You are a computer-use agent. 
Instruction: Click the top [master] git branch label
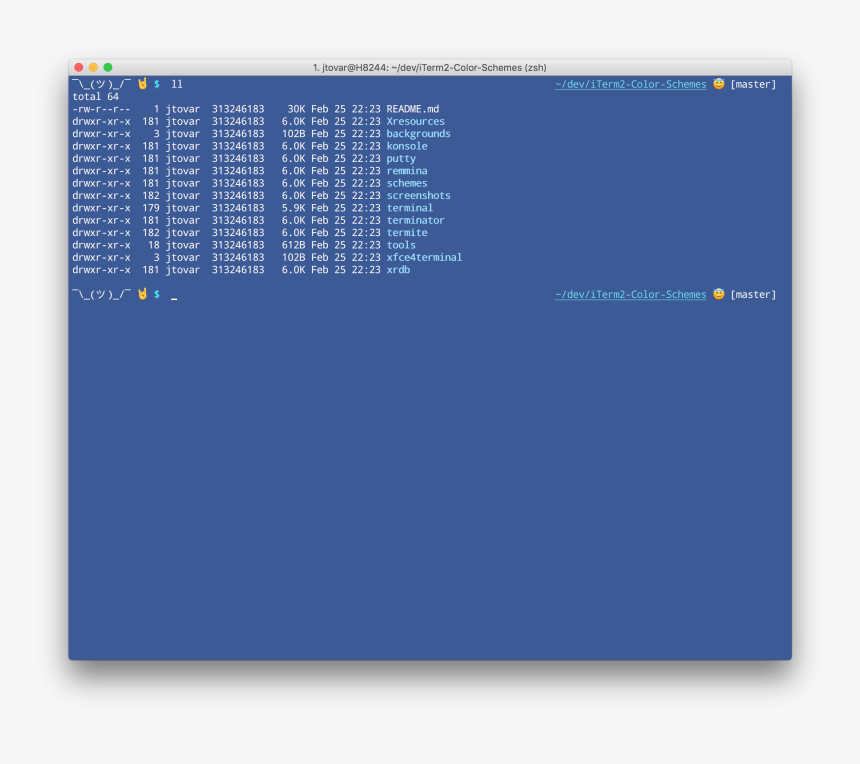(753, 84)
